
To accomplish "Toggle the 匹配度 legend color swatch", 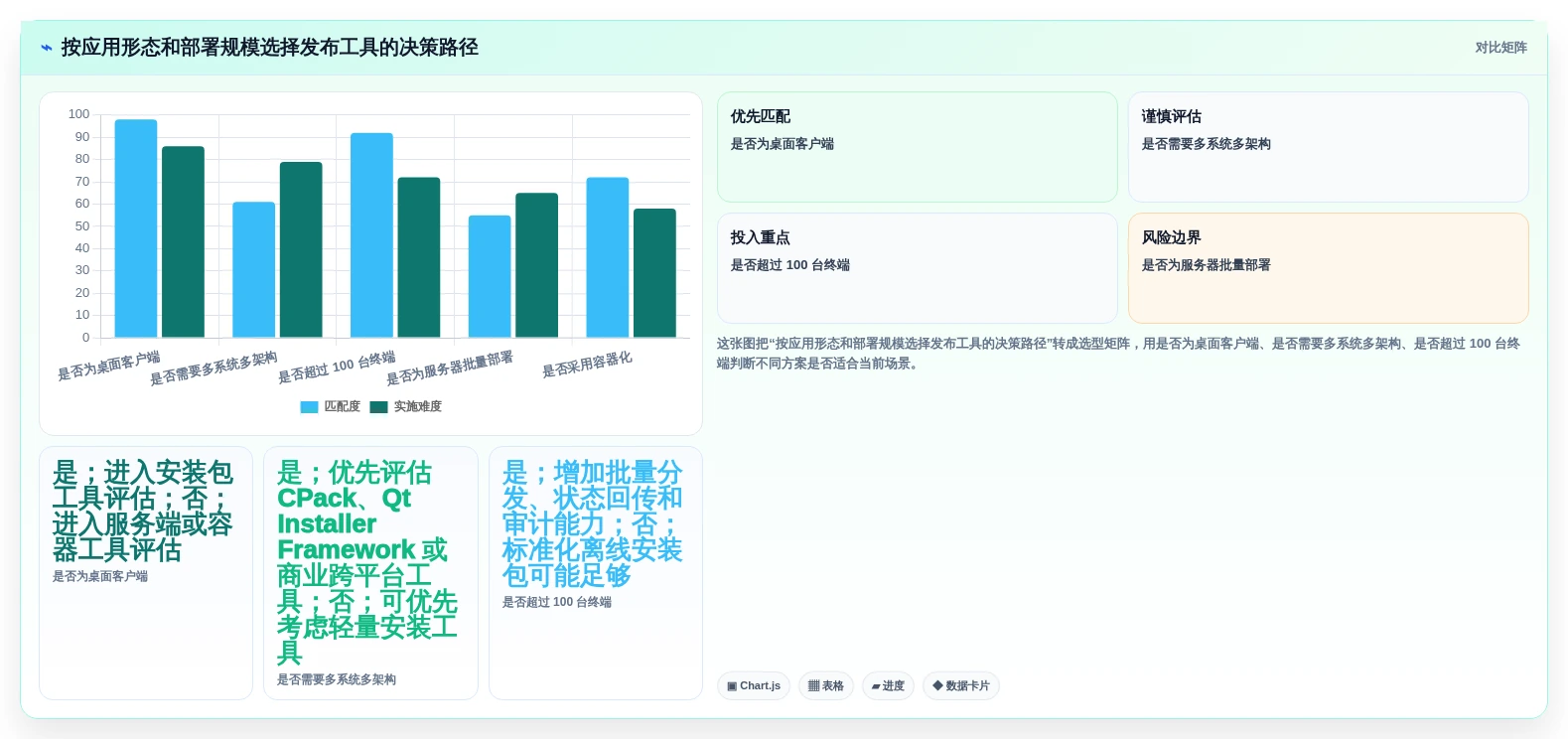I will click(x=309, y=407).
